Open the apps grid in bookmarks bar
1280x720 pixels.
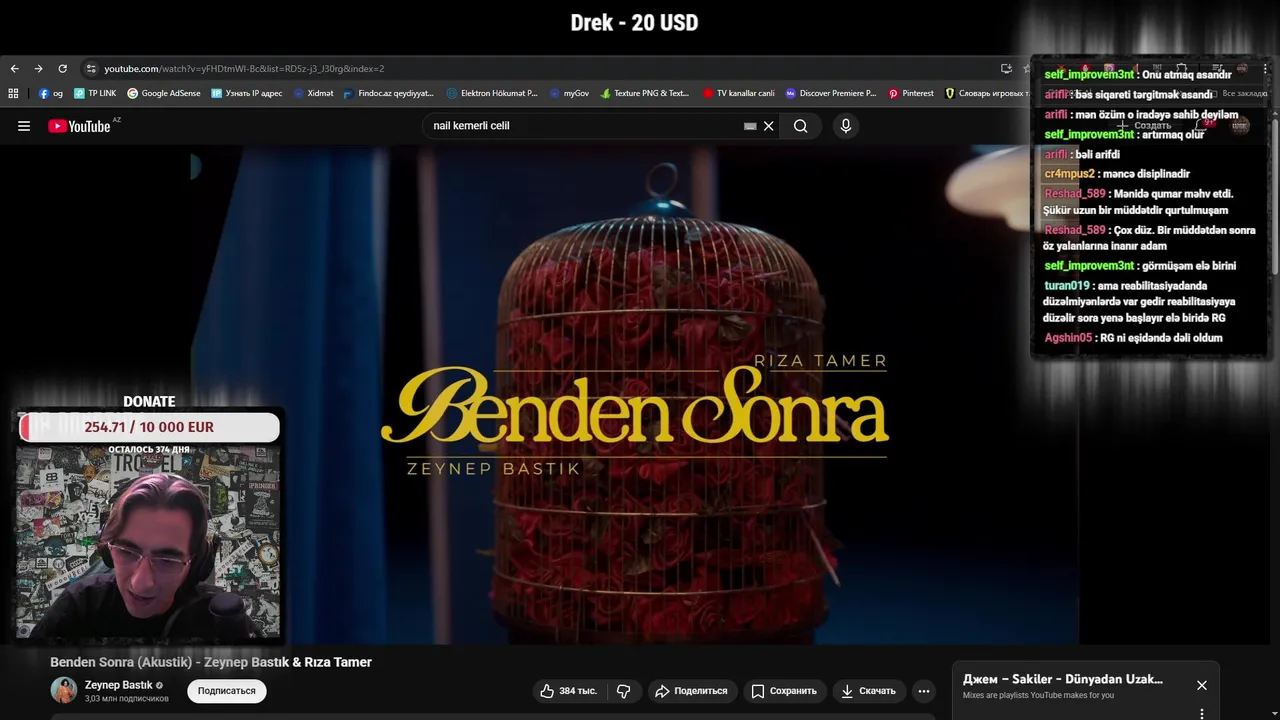tap(13, 93)
